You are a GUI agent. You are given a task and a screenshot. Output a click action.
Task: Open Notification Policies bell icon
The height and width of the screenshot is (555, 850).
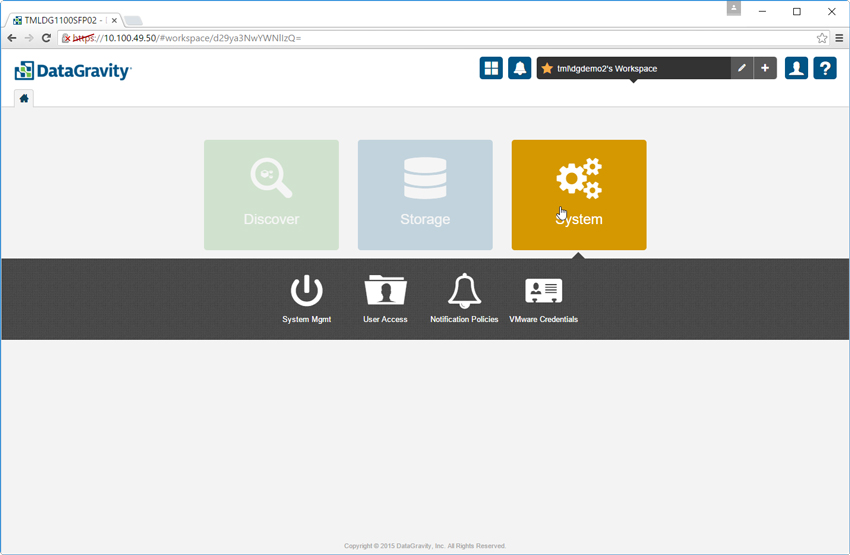(464, 291)
